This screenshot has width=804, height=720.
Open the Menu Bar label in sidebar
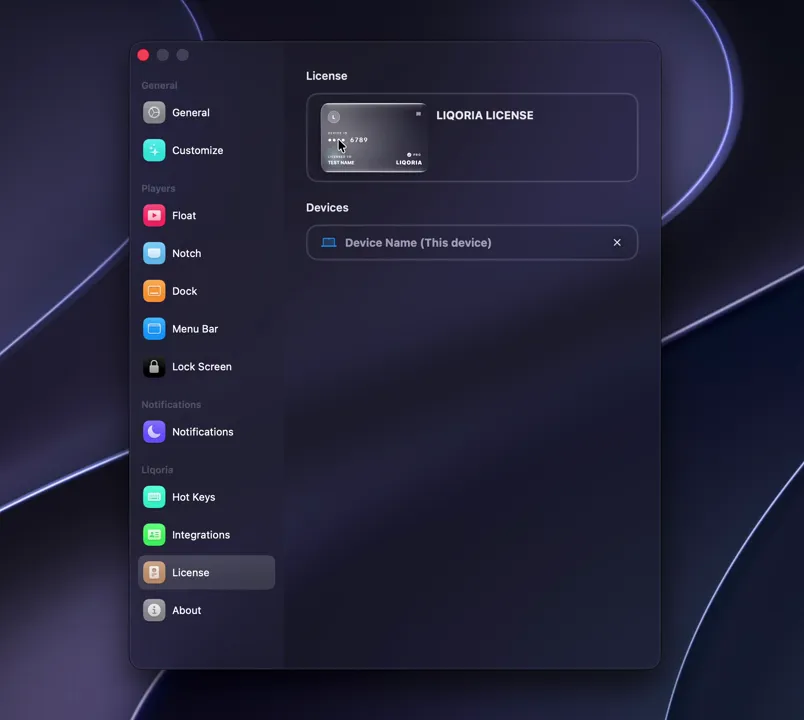(x=195, y=329)
